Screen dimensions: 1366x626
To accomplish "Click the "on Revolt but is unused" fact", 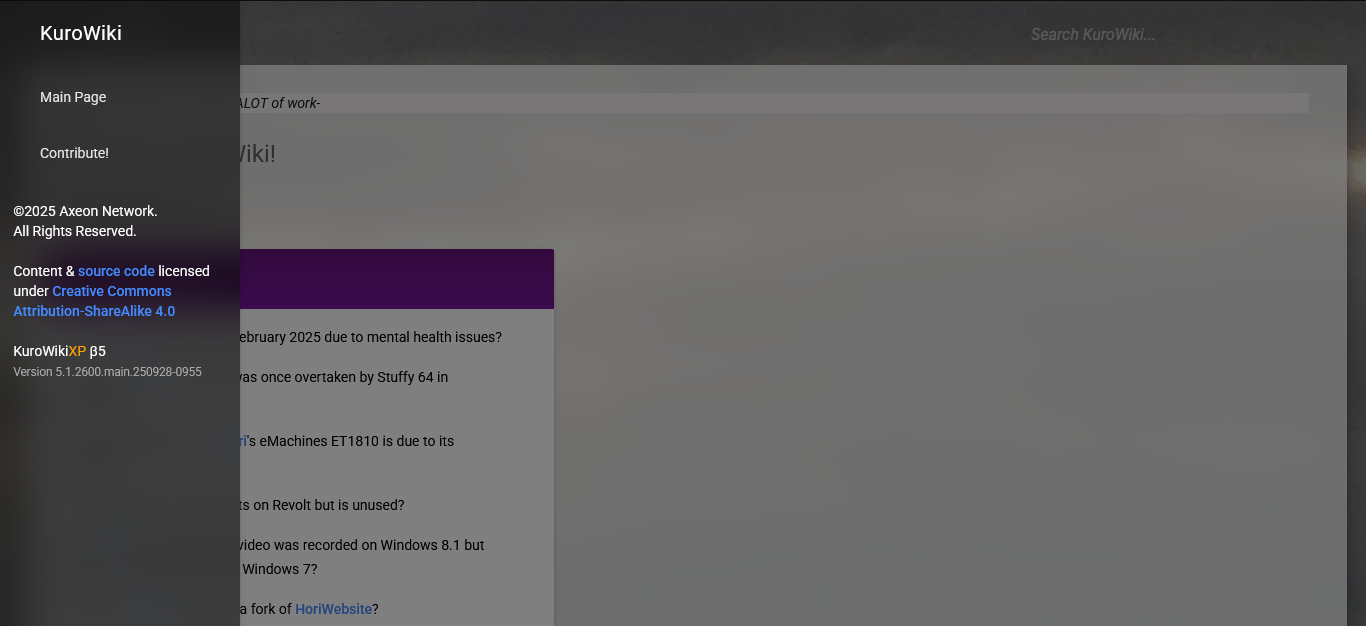I will (322, 505).
